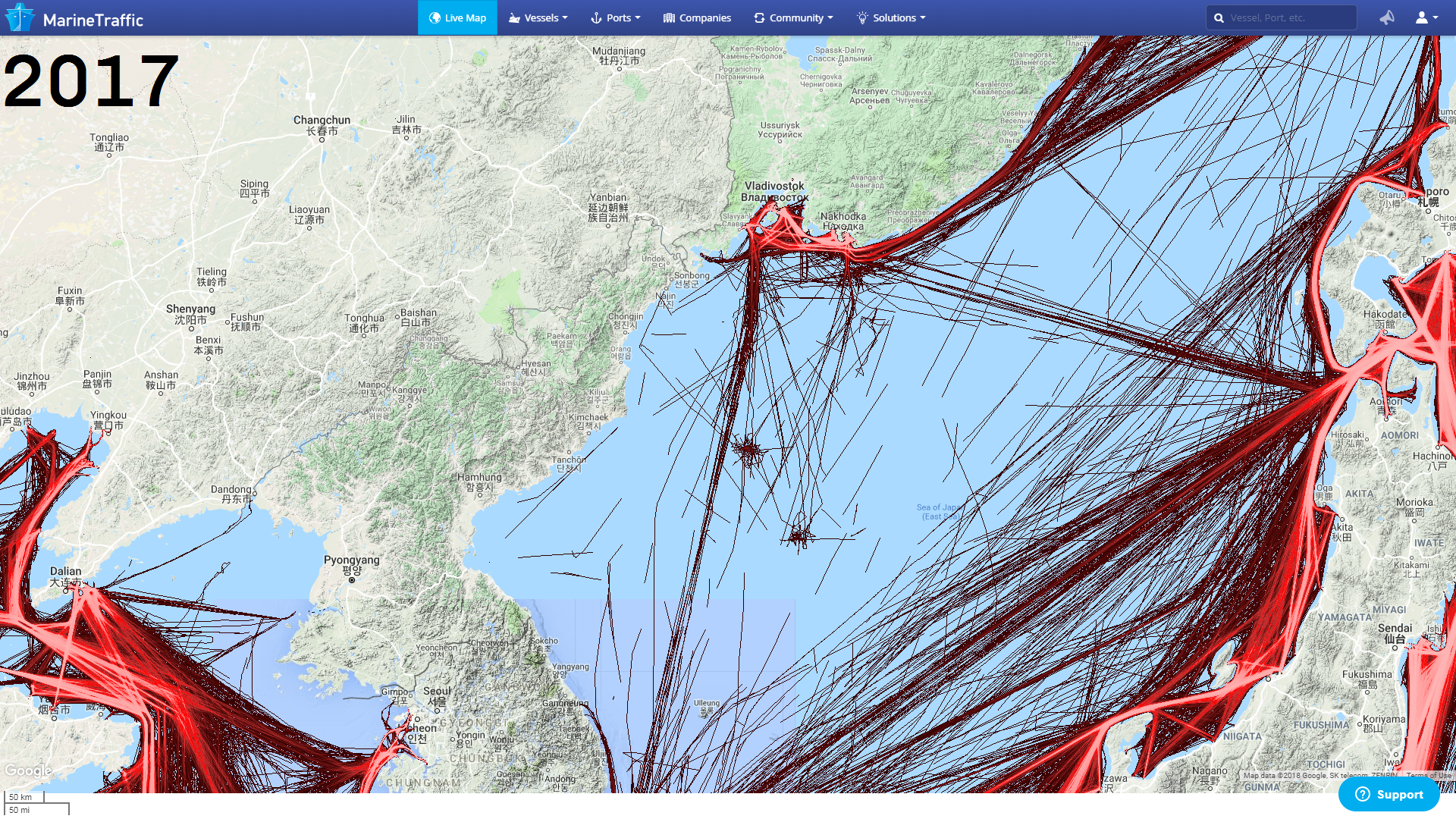
Task: Click the Ussuriysk city label
Action: pos(780,130)
